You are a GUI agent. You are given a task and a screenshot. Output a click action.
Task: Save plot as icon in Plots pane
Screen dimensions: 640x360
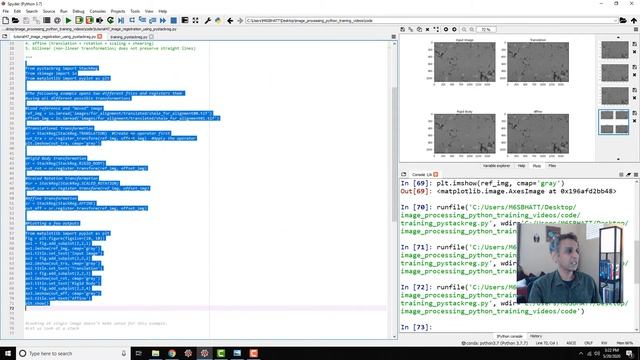point(402,29)
